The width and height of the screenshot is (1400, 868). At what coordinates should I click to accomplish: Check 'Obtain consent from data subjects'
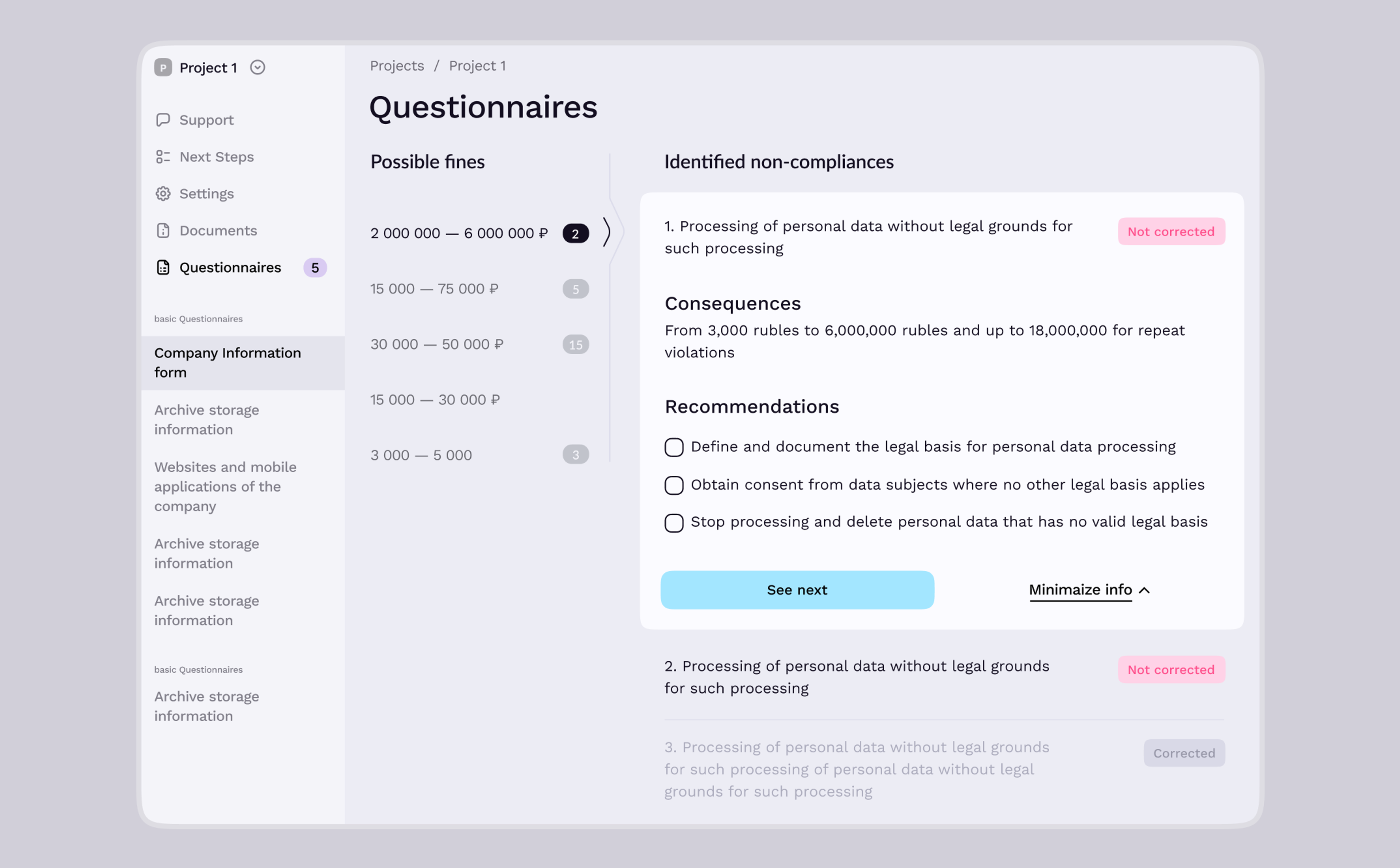pyautogui.click(x=674, y=485)
